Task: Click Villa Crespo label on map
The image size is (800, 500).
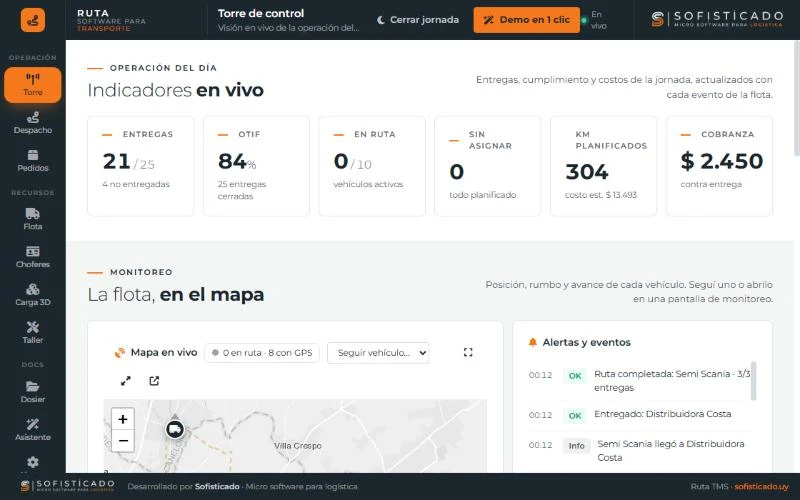Action: point(297,445)
